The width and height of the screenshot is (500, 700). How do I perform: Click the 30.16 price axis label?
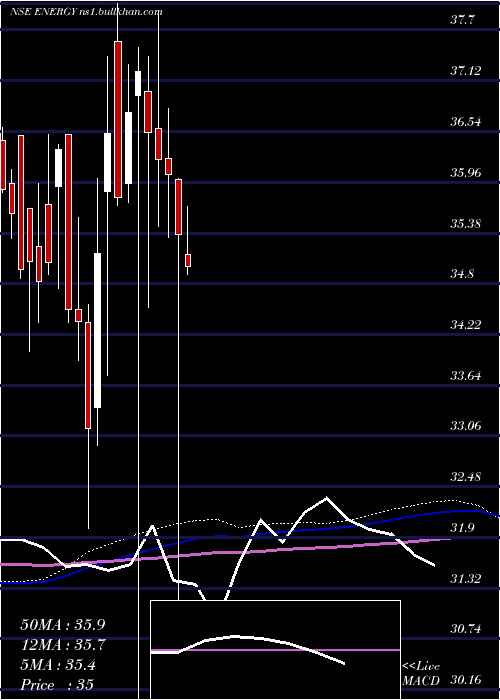[x=466, y=680]
